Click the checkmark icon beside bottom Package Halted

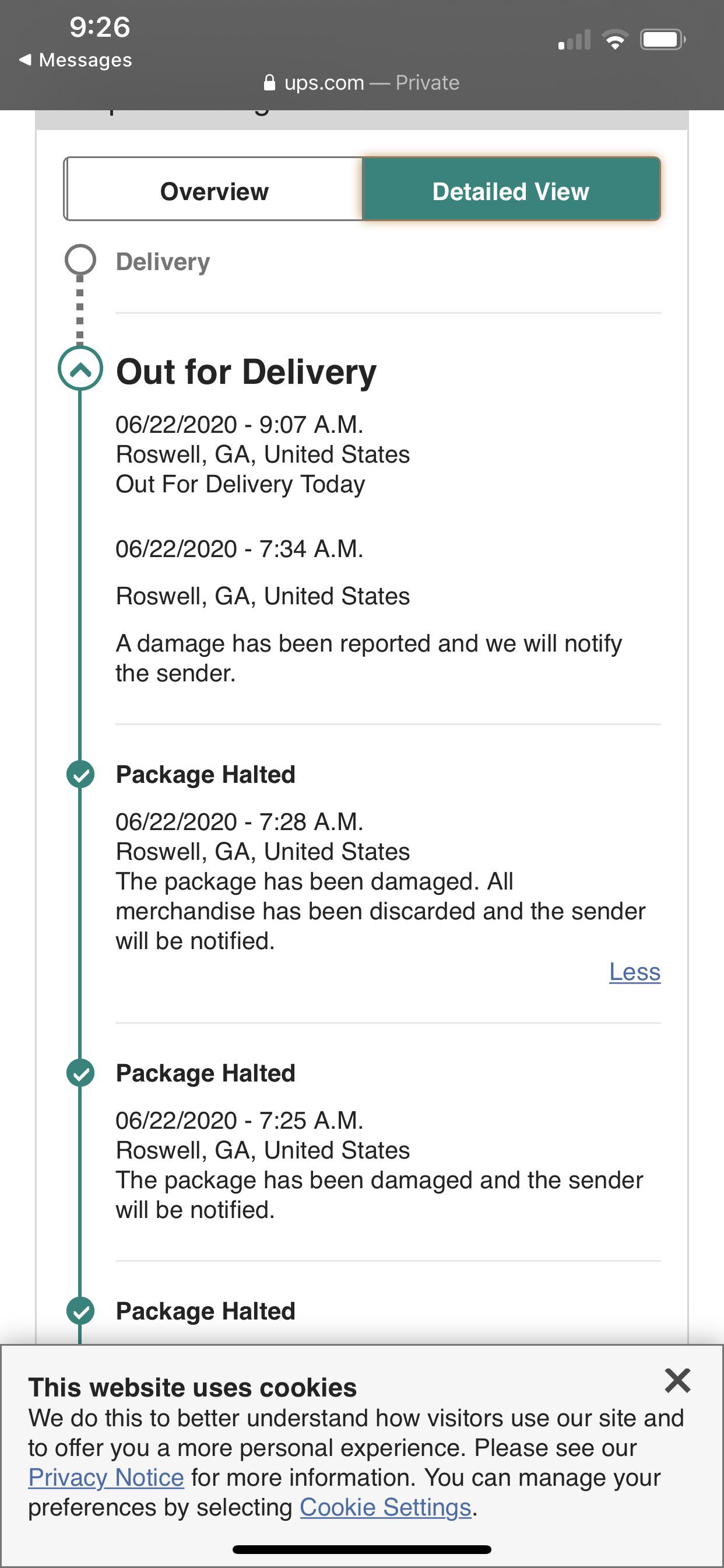point(81,1311)
